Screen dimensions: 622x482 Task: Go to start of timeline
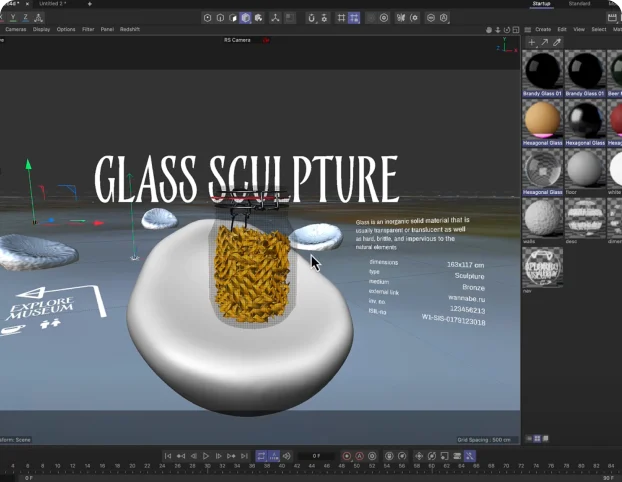click(x=168, y=456)
